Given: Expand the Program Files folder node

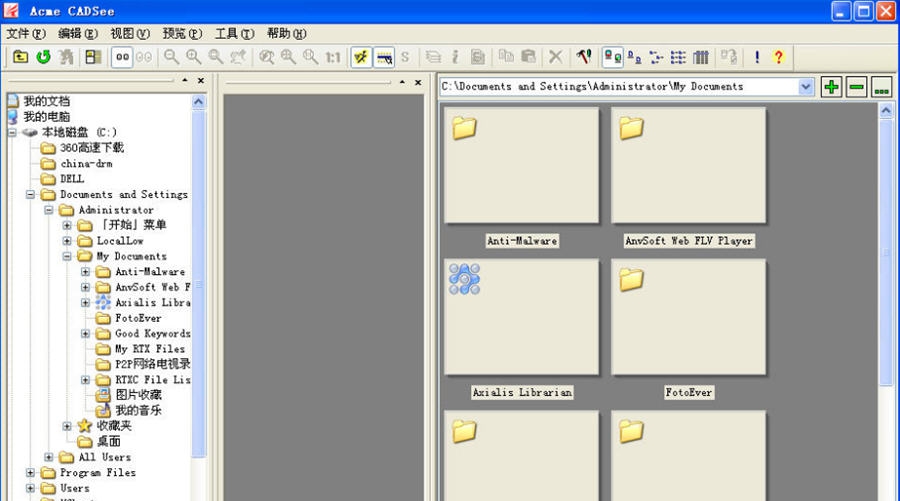Looking at the screenshot, I should point(30,473).
